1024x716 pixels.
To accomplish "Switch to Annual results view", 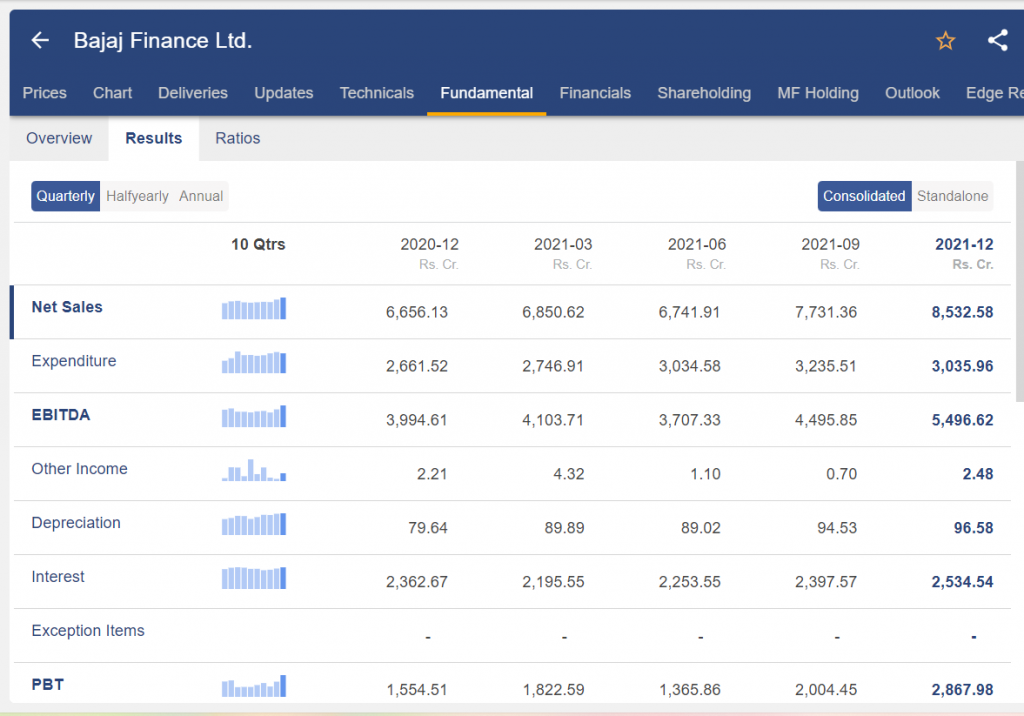I will [x=201, y=196].
